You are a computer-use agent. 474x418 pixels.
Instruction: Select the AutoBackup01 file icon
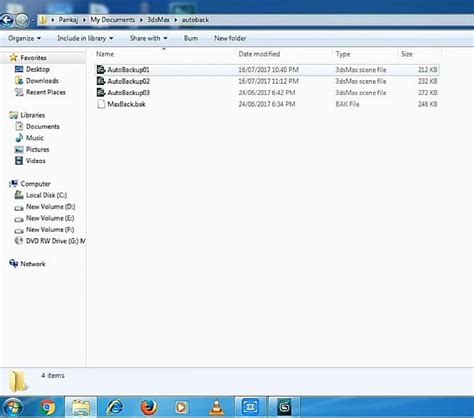101,70
